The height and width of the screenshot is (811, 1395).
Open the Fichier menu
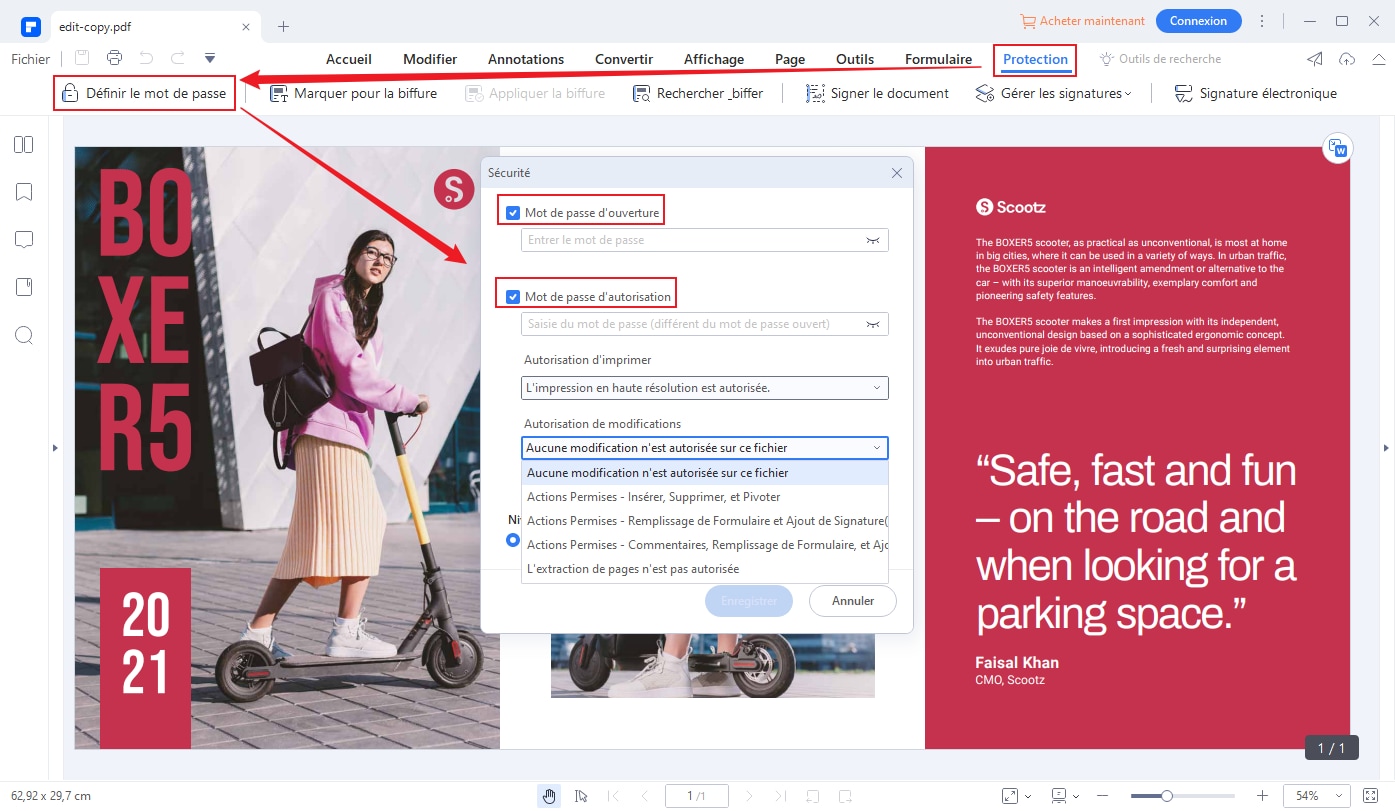coord(30,59)
